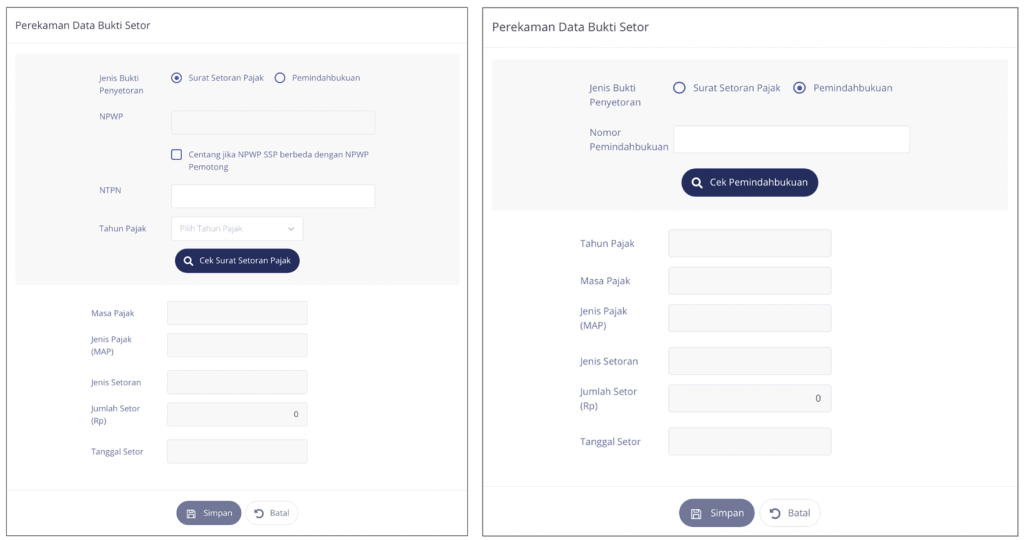Click the magnifier icon in Cek Pemindahbukuan
This screenshot has width=1024, height=540.
[697, 183]
